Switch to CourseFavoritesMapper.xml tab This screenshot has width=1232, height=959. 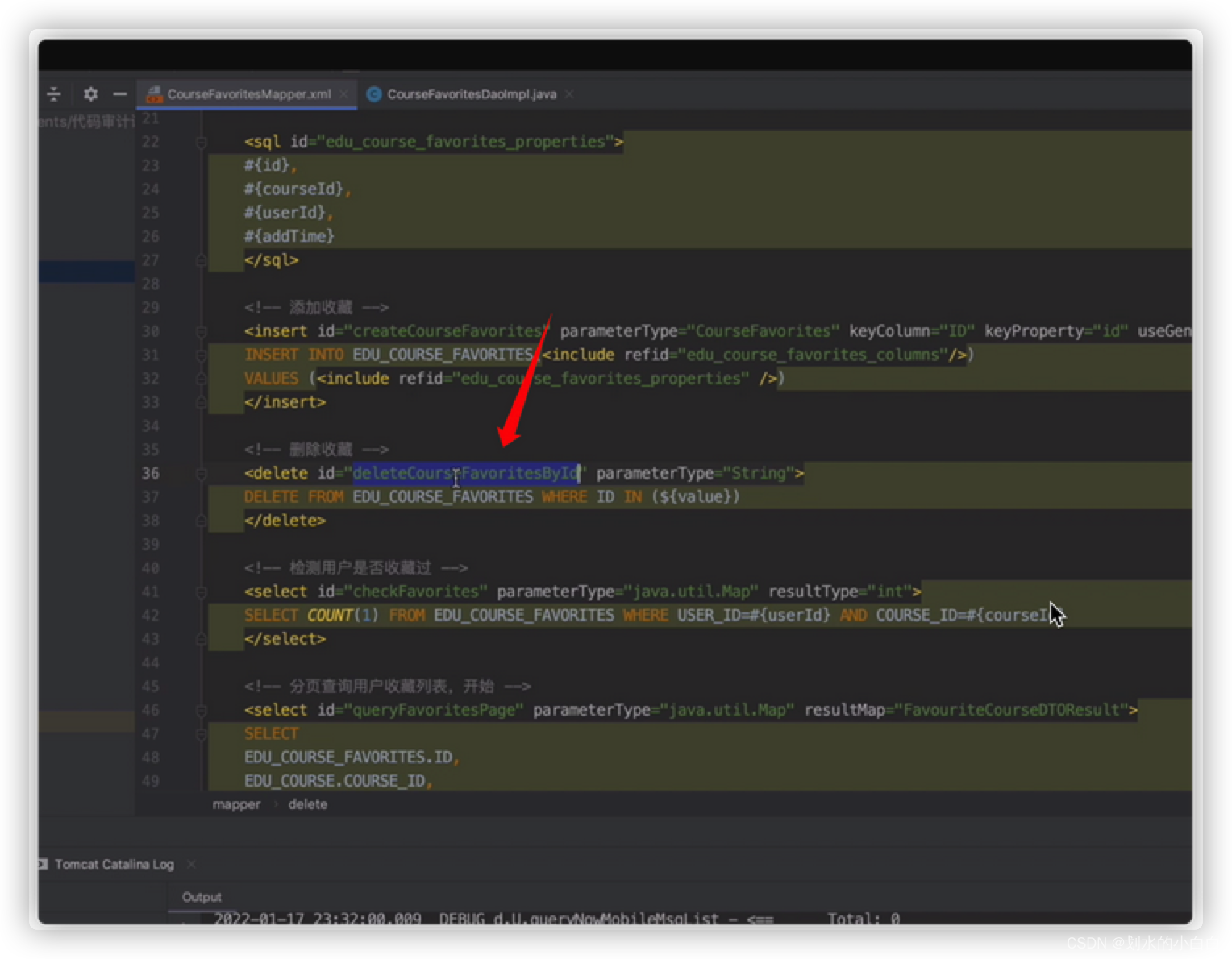(248, 94)
